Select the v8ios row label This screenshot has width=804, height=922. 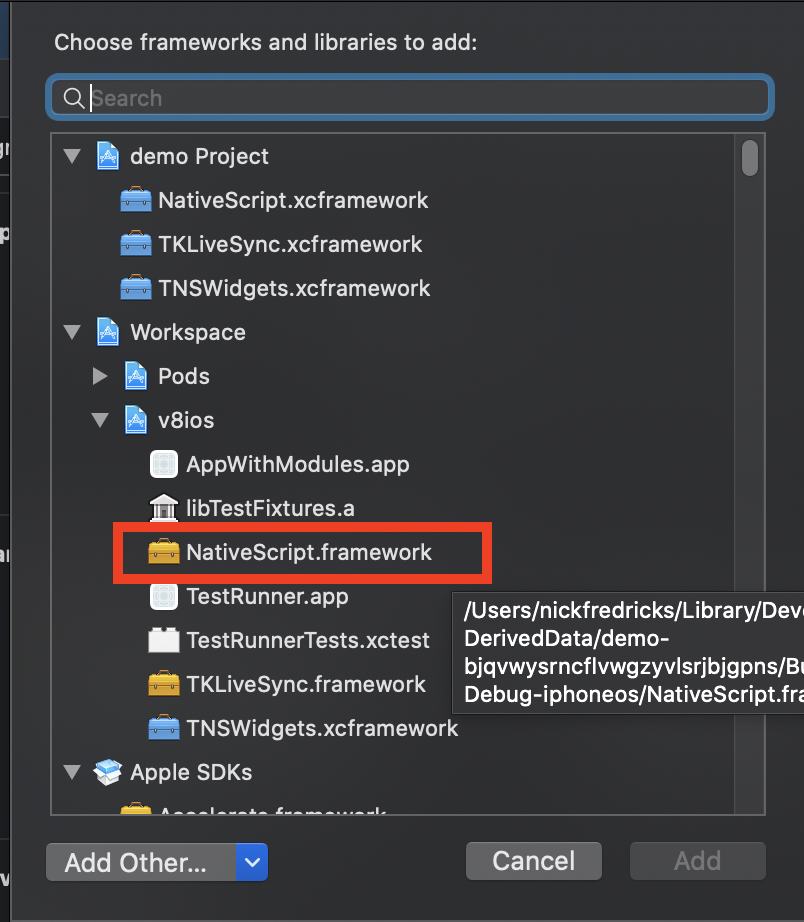coord(186,420)
